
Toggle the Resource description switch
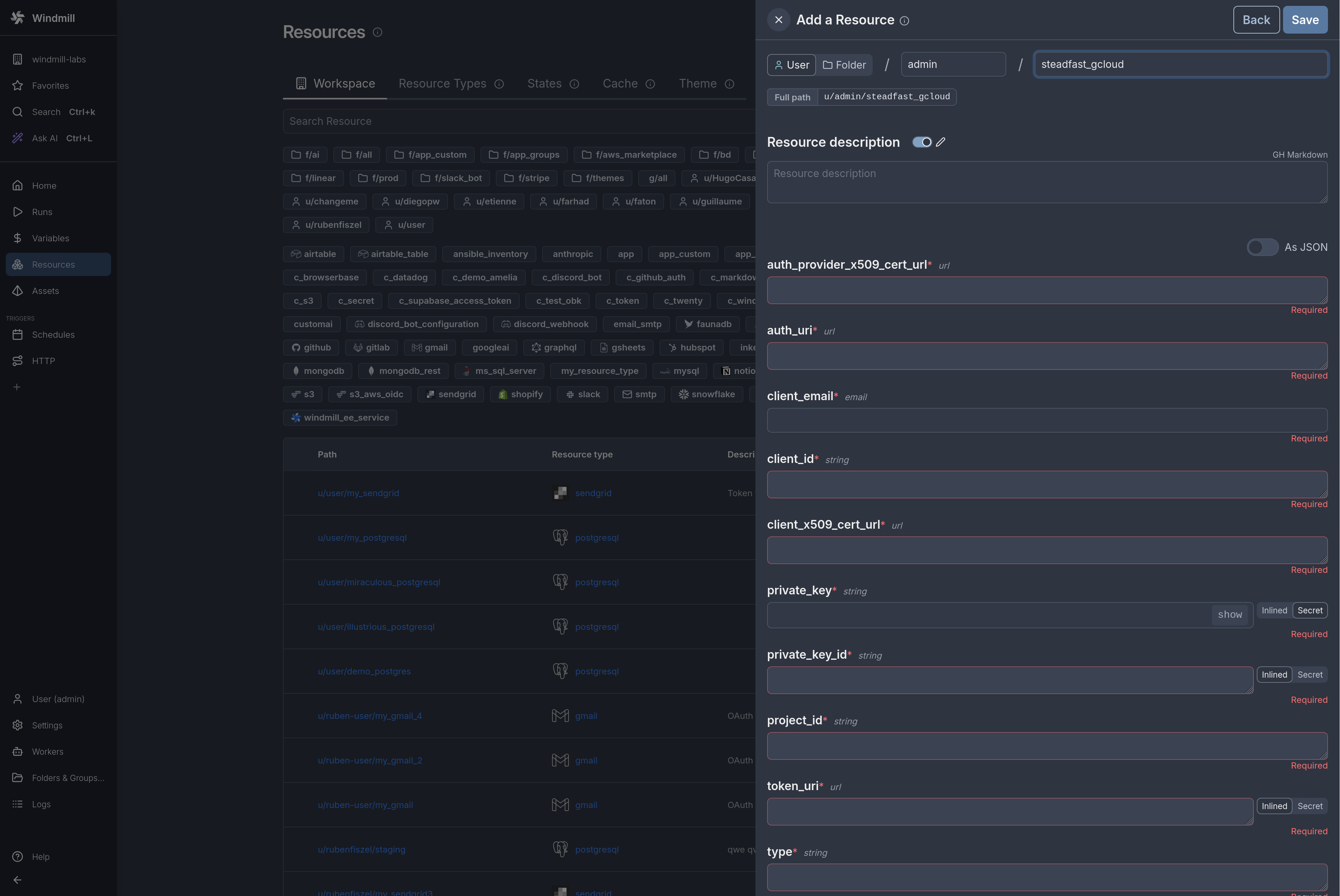[922, 142]
